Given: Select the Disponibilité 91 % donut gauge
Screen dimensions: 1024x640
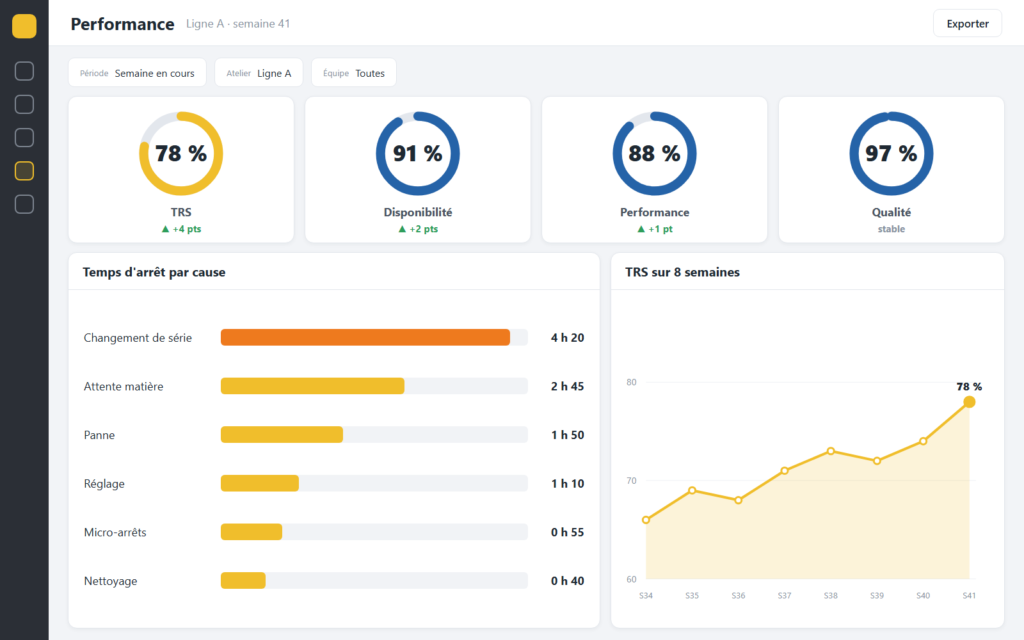Looking at the screenshot, I should tap(418, 153).
